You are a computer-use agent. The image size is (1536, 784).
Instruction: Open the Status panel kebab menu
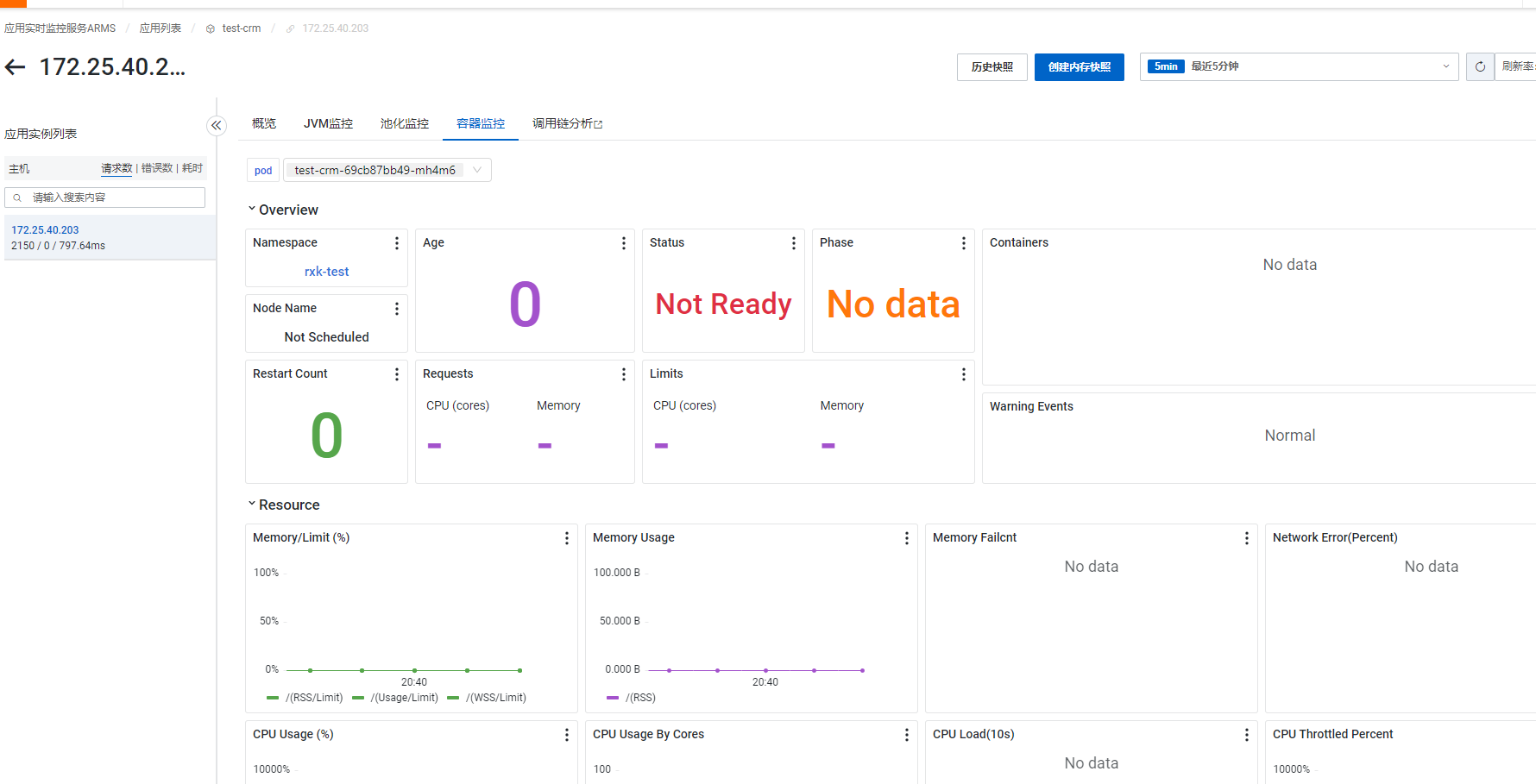[794, 243]
